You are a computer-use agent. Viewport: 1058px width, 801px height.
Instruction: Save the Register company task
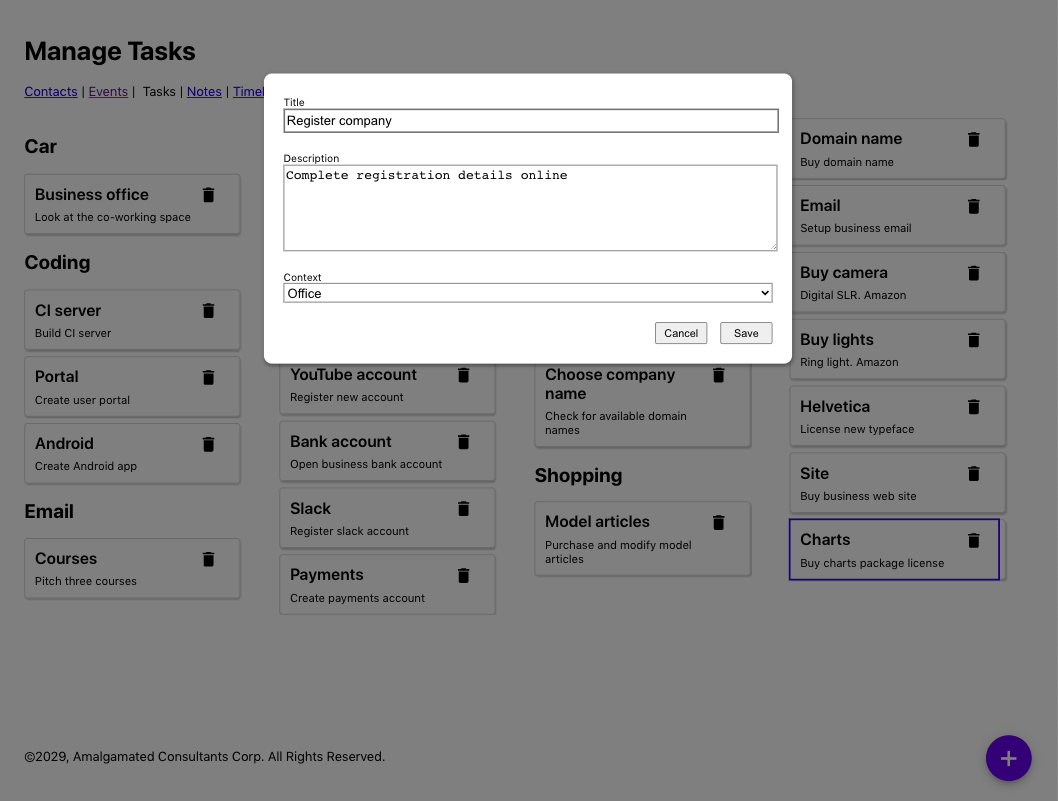tap(746, 333)
